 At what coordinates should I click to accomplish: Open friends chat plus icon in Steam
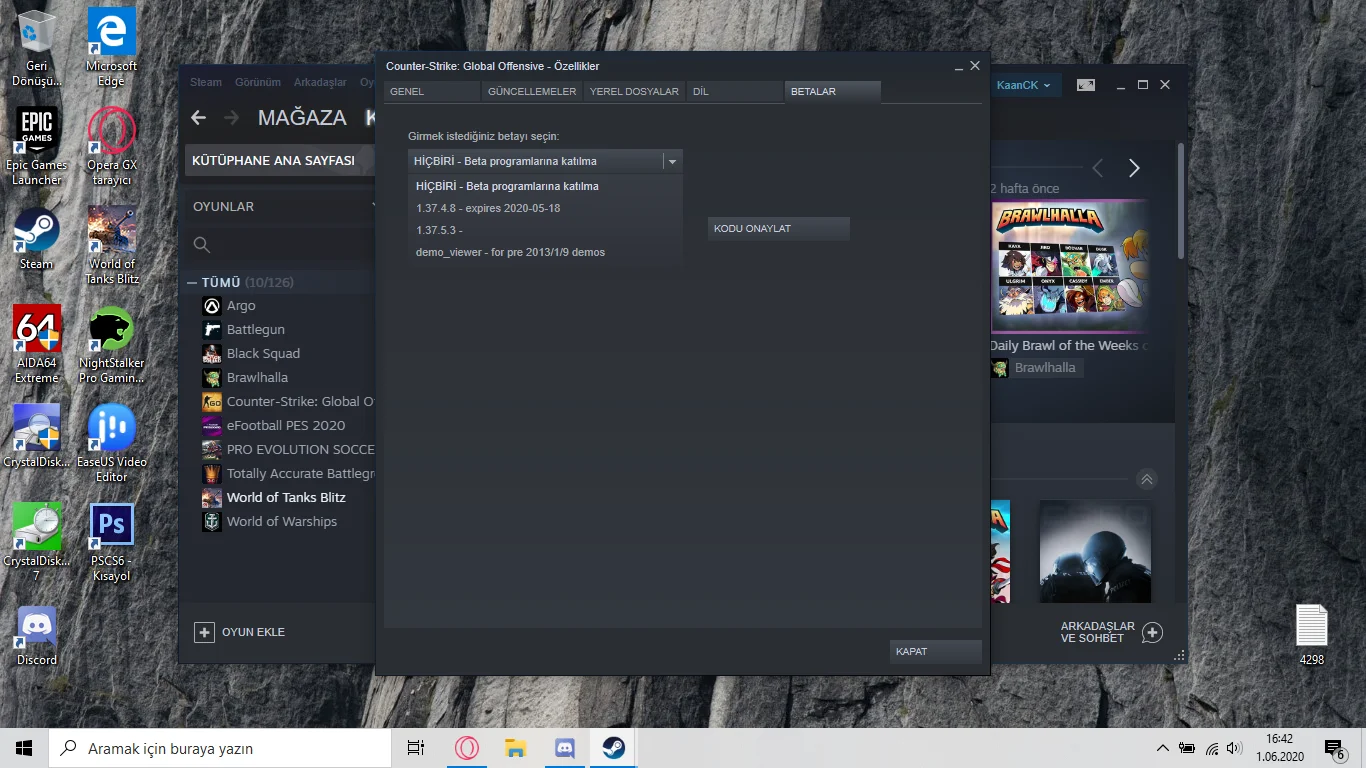(1152, 632)
